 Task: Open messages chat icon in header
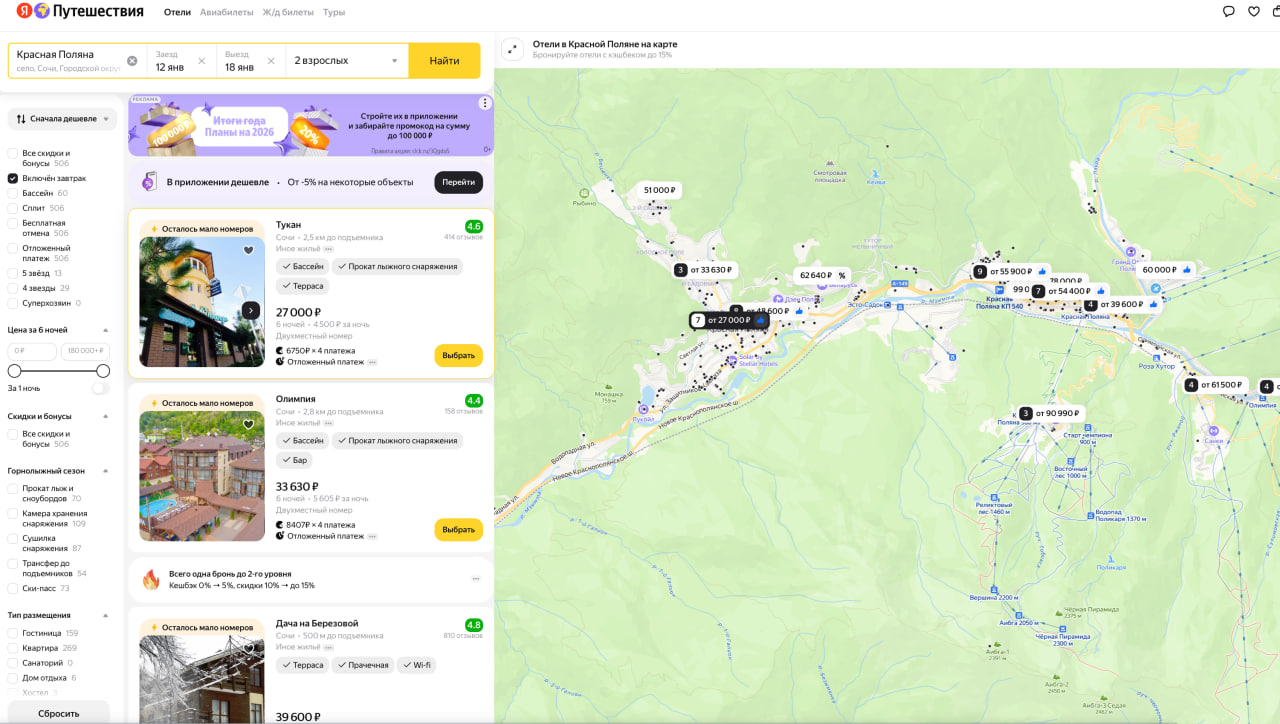[x=1229, y=12]
